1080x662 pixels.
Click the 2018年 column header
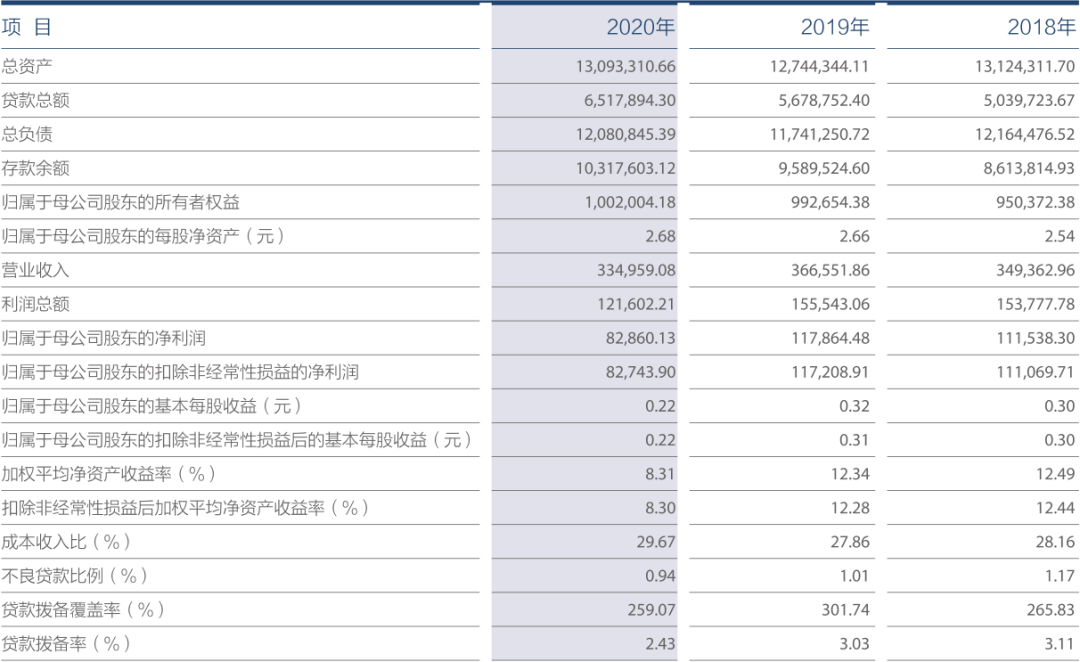tap(1041, 27)
